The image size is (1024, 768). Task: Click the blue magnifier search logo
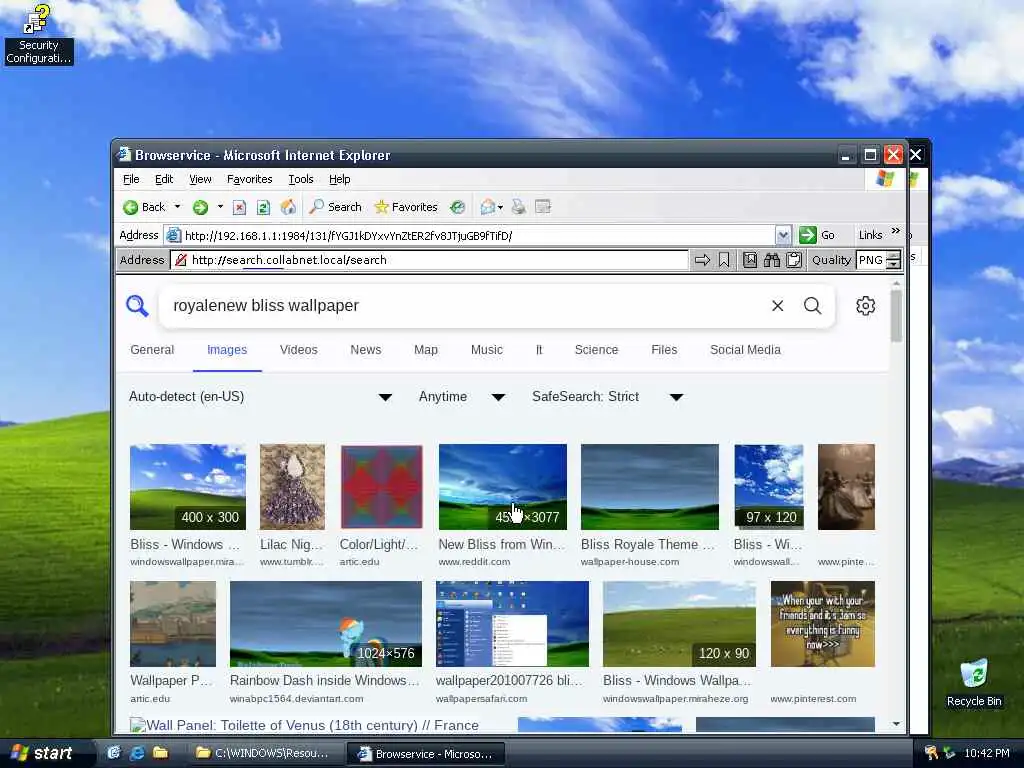[x=137, y=305]
